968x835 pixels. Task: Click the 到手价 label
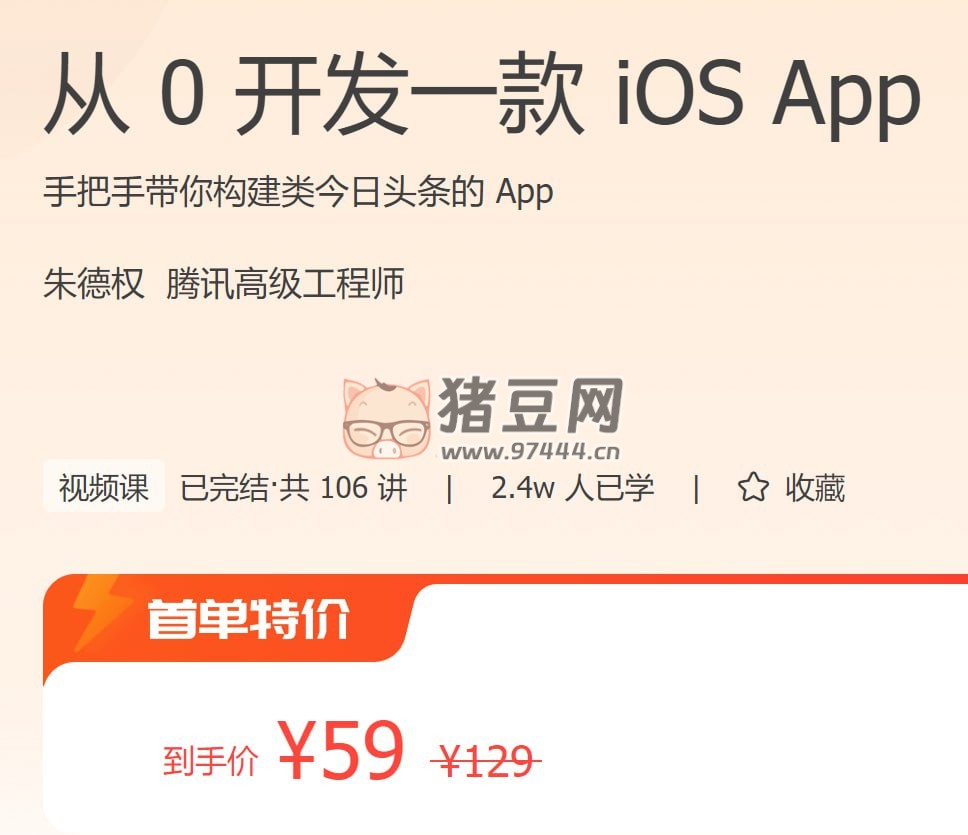(x=210, y=760)
